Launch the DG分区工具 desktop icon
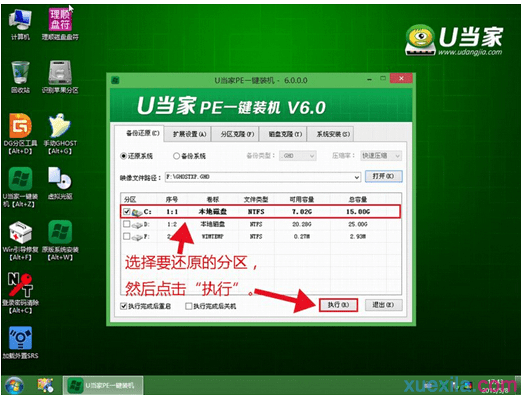Viewport: 525px width, 397px height. coord(20,134)
